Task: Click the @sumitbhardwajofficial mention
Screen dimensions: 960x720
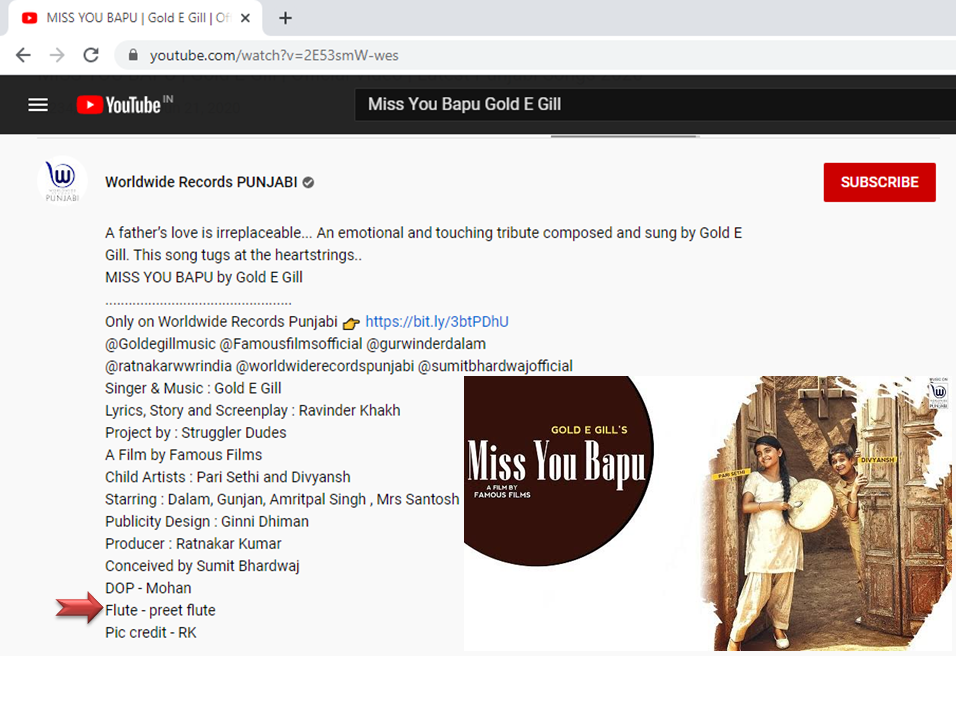Action: click(x=495, y=366)
